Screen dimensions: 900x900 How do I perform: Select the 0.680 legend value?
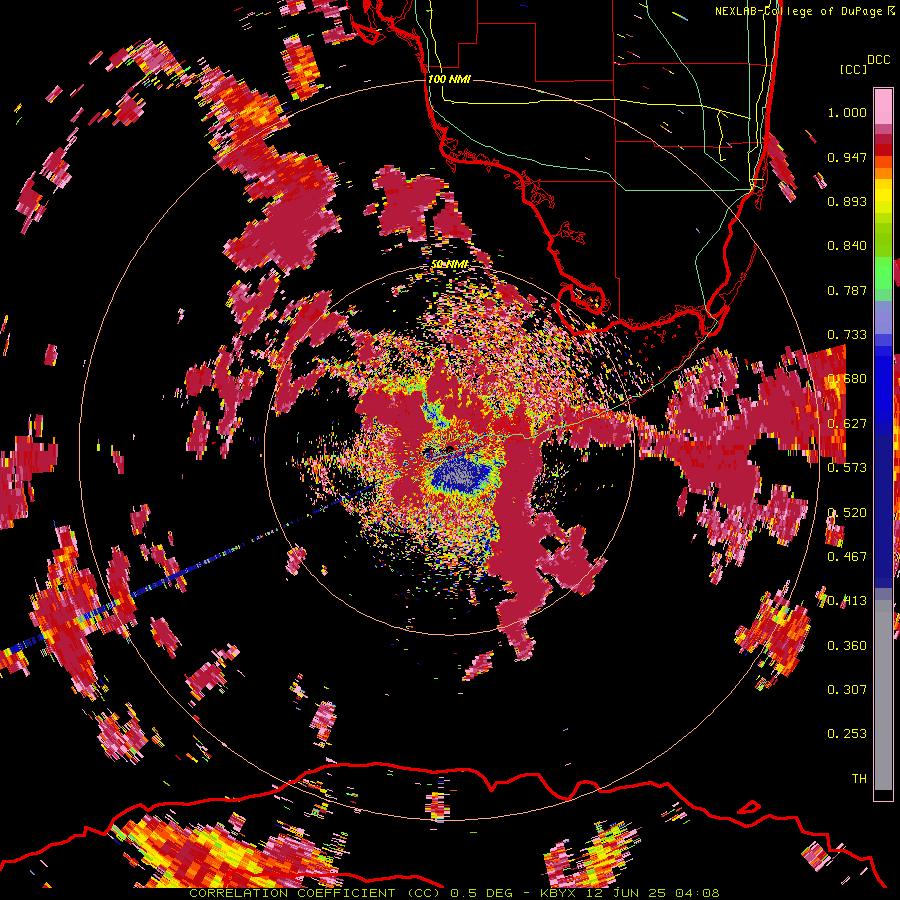coord(847,379)
